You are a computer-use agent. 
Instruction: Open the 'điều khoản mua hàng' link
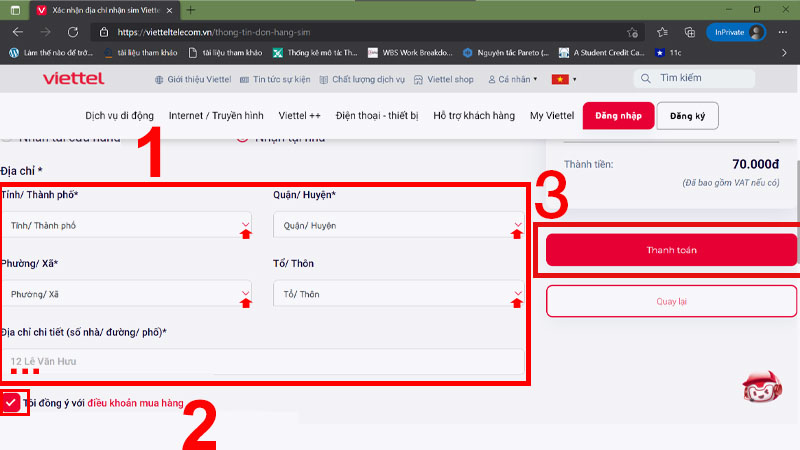(x=135, y=403)
